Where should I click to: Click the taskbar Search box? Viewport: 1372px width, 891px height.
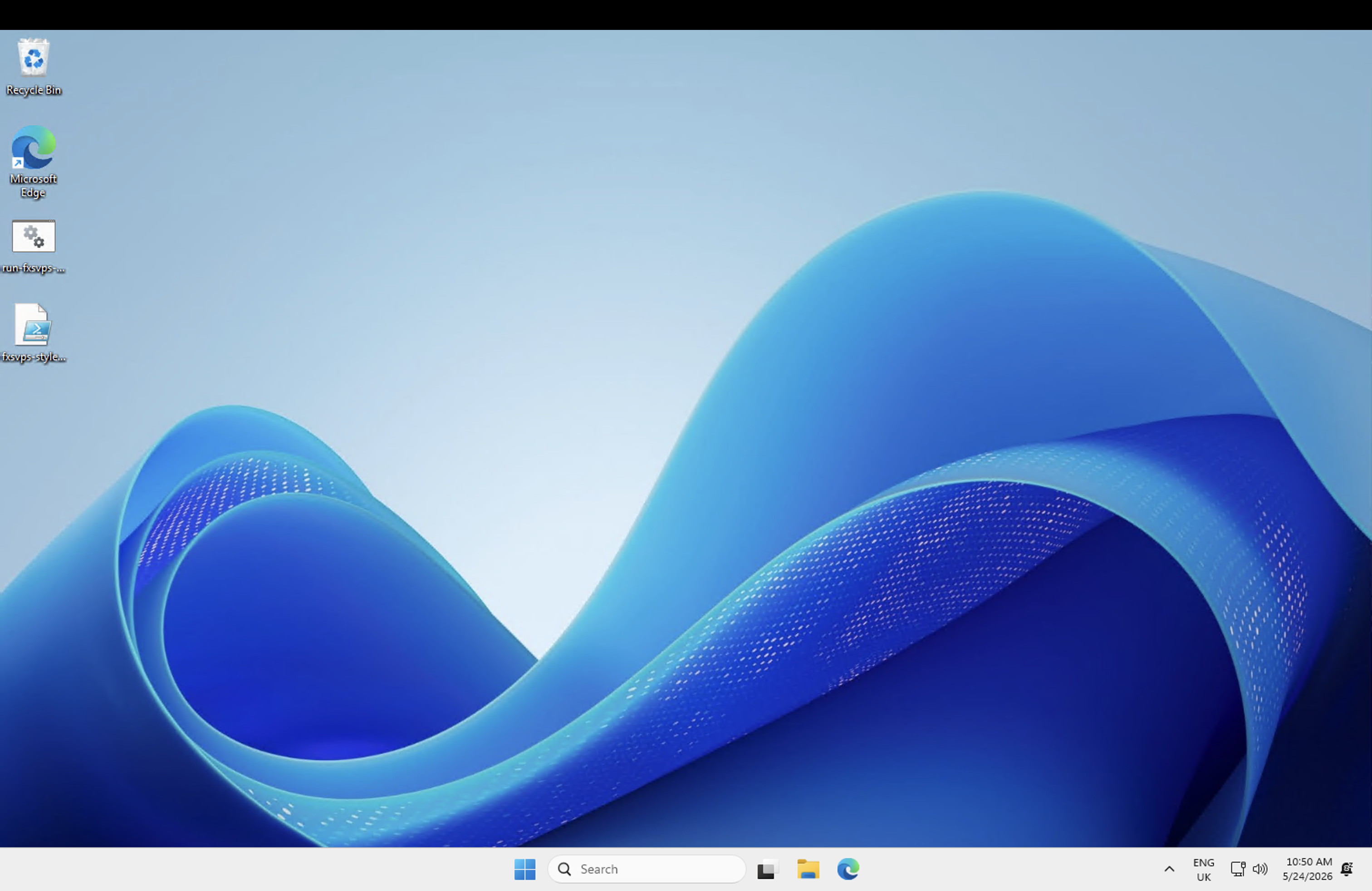[x=647, y=869]
